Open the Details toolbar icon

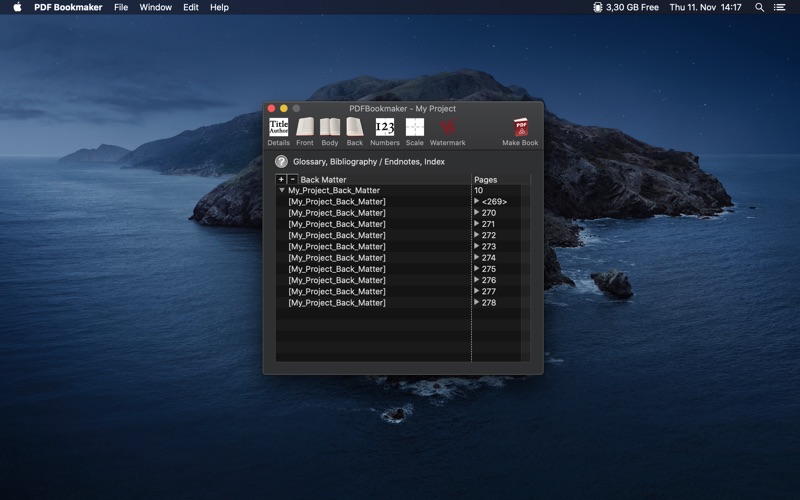click(x=279, y=132)
